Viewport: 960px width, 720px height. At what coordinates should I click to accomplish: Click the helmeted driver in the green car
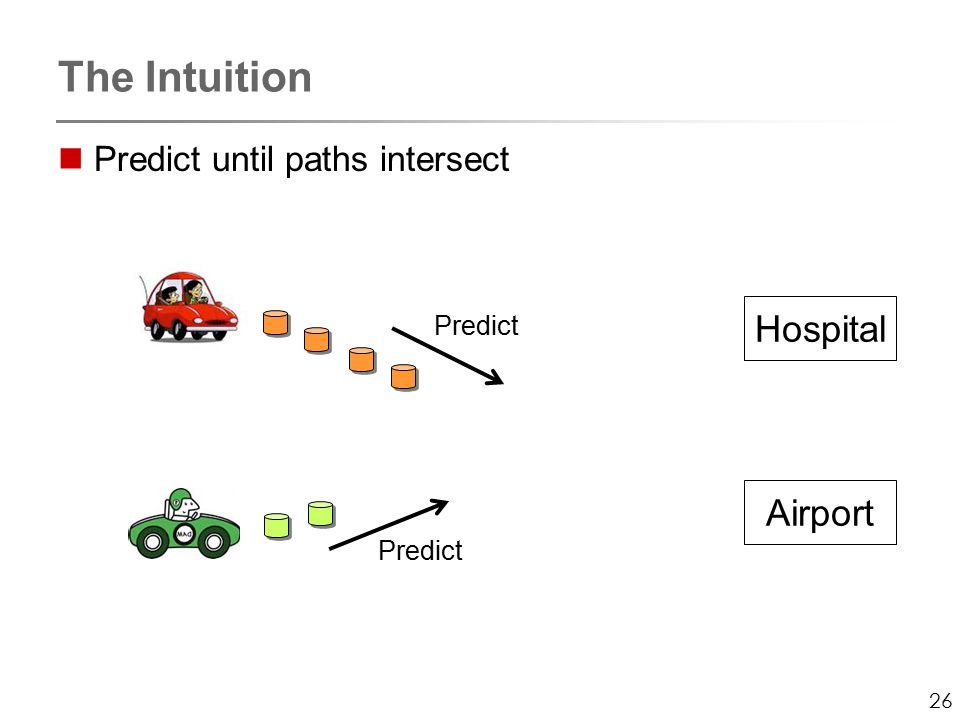(x=182, y=505)
